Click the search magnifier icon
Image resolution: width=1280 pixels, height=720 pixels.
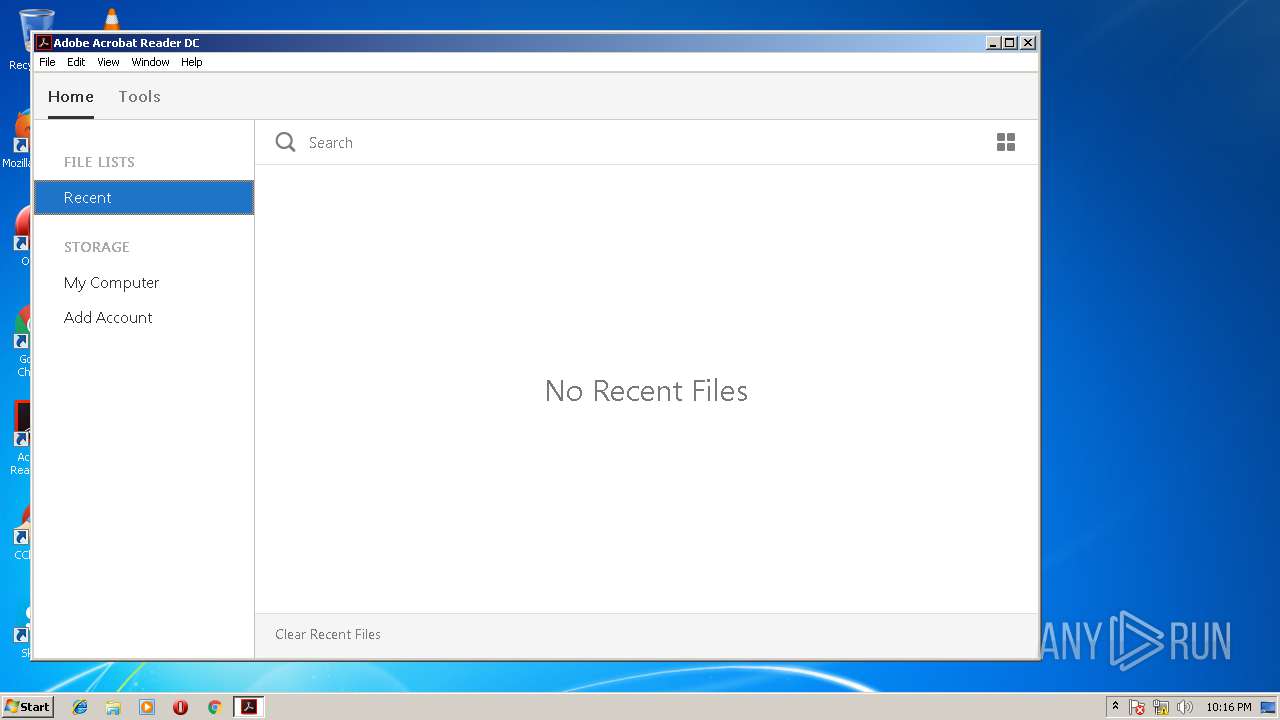point(285,142)
